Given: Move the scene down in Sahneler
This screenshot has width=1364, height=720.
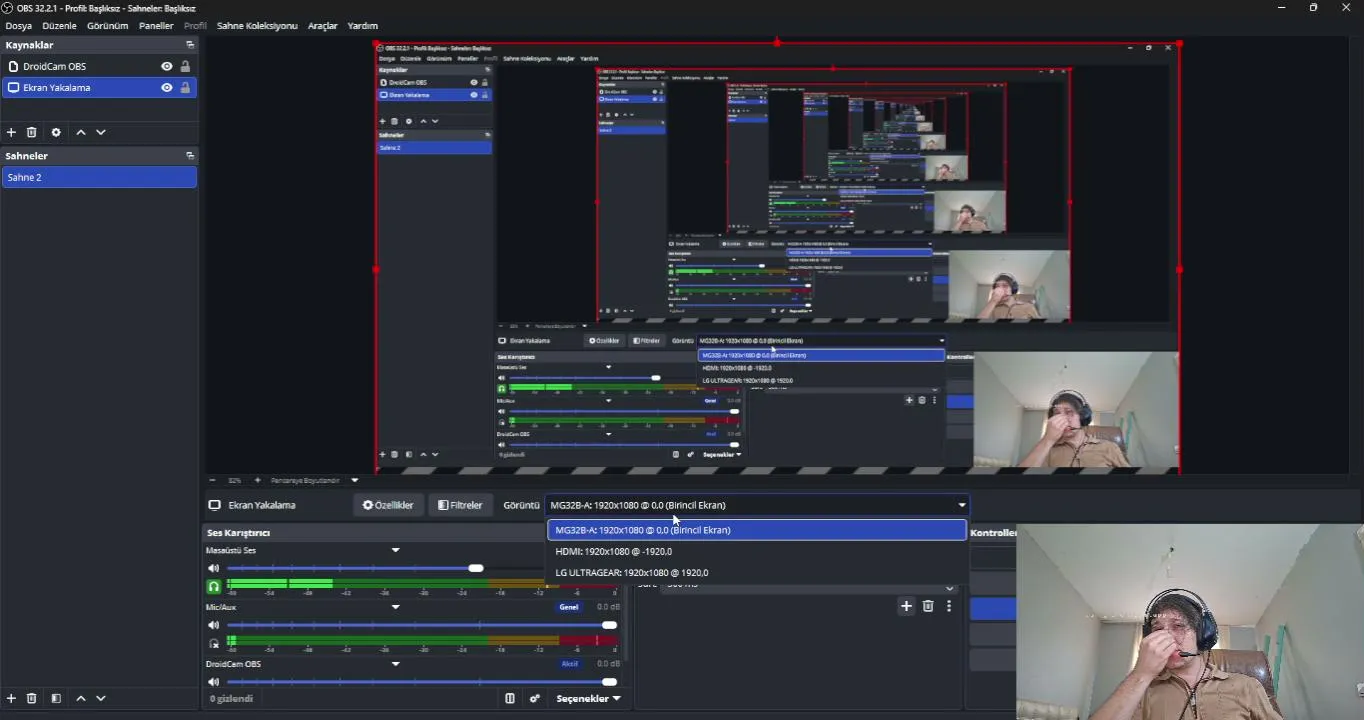Looking at the screenshot, I should (x=101, y=698).
